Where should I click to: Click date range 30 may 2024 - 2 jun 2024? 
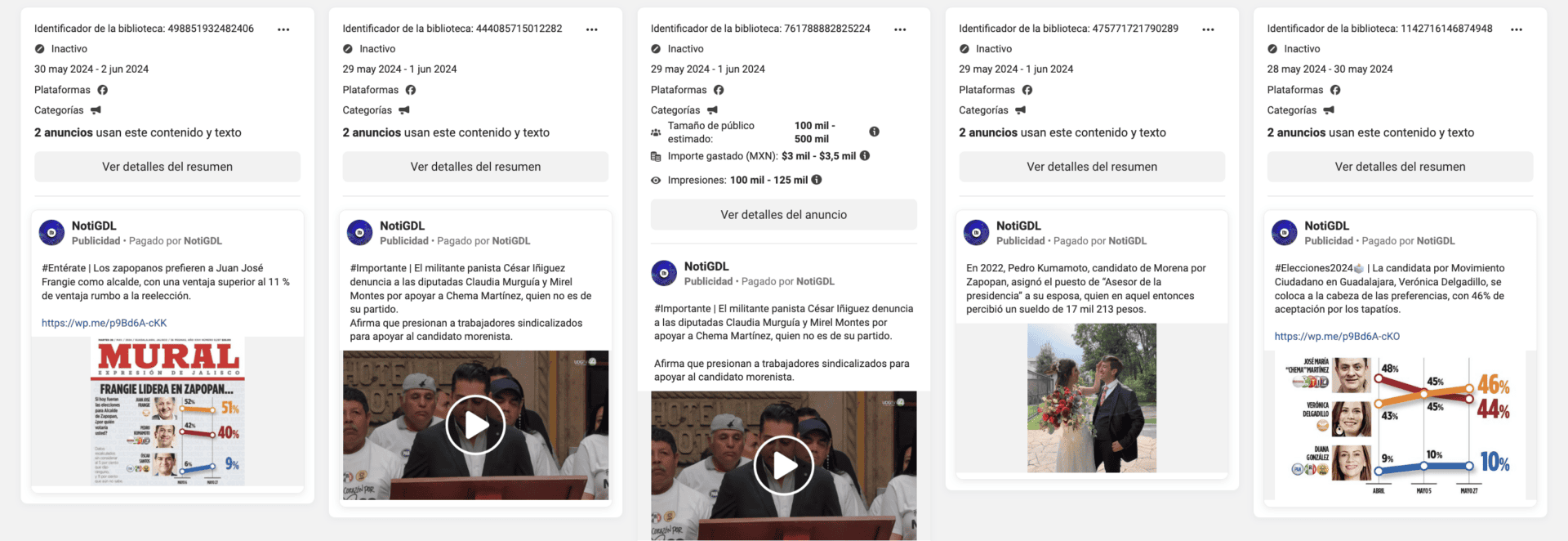pyautogui.click(x=91, y=69)
